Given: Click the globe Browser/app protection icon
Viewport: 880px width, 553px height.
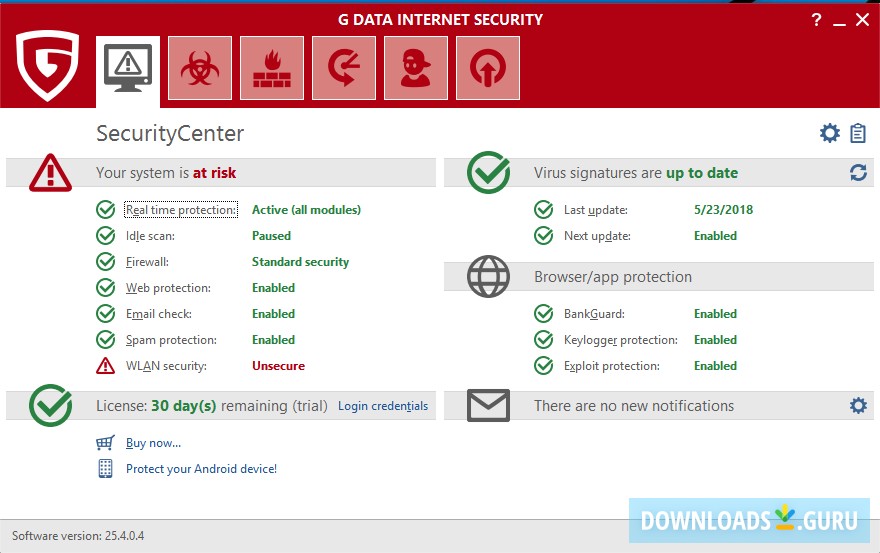Looking at the screenshot, I should [x=488, y=276].
